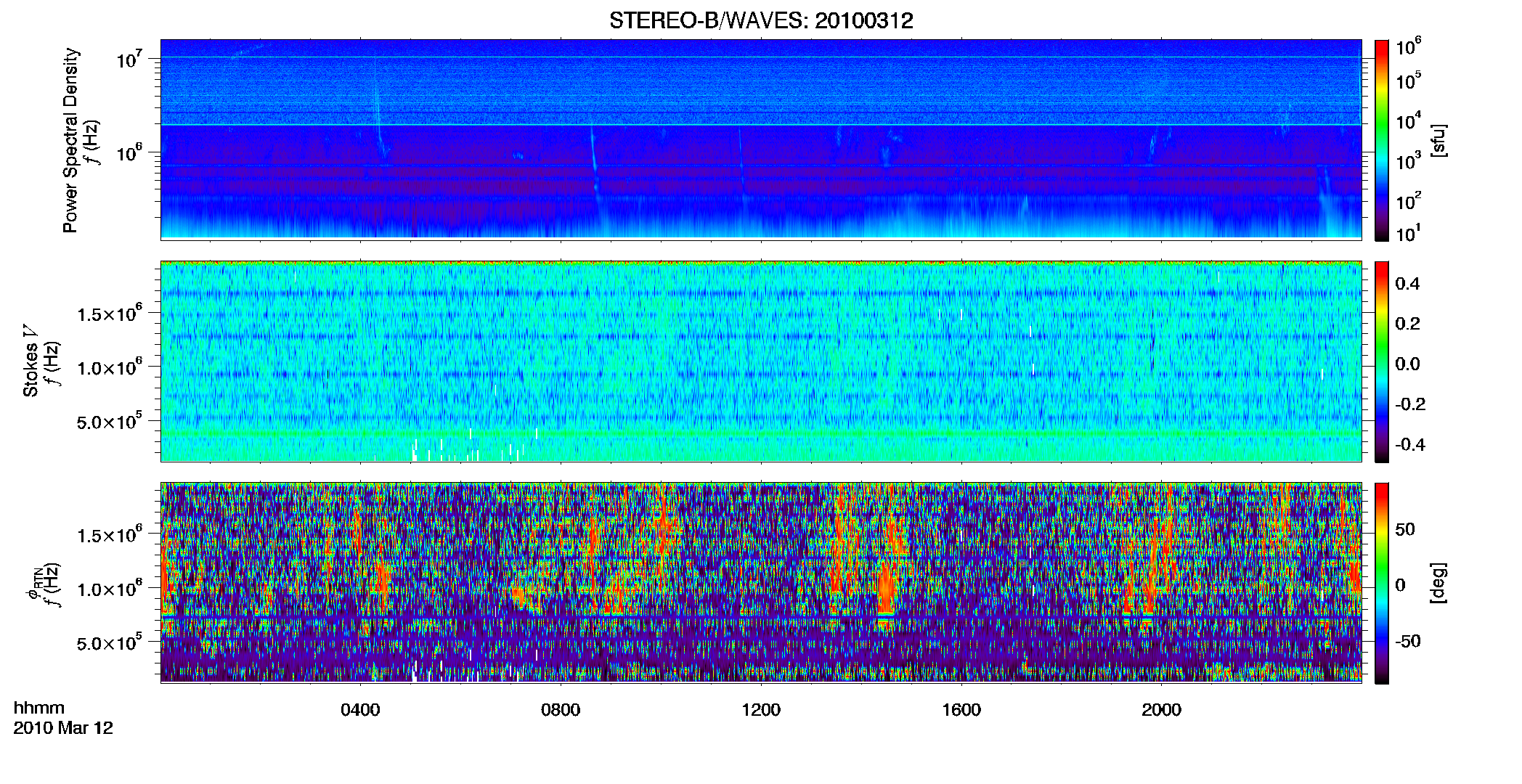The image size is (1522, 784).
Task: Click the 0400 time tick label
Action: 360,710
